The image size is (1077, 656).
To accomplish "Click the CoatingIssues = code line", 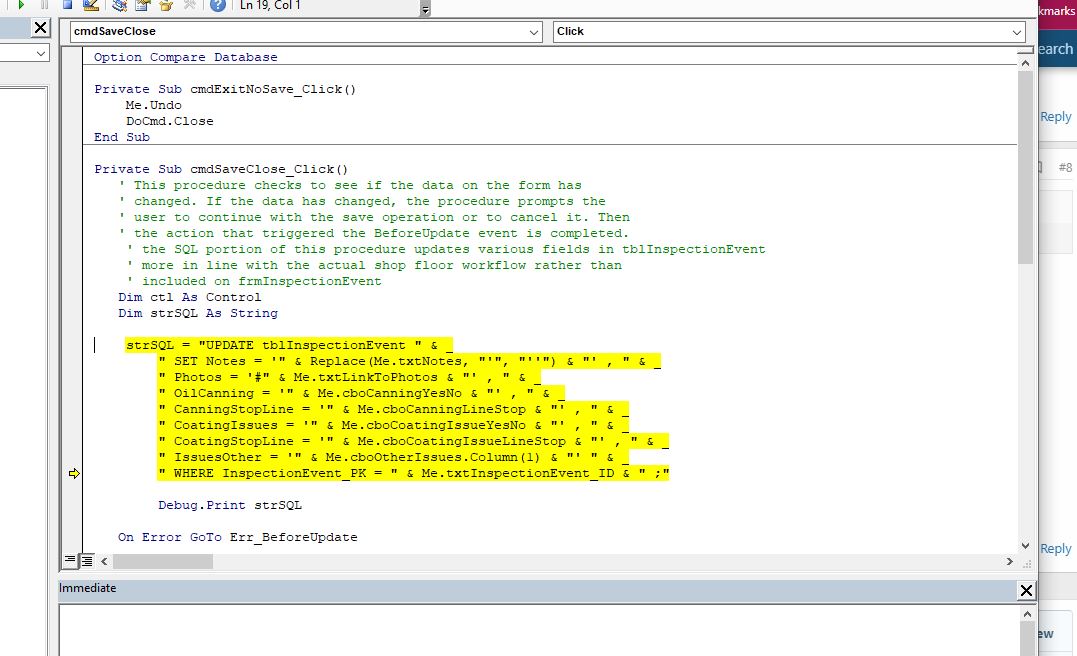I will (393, 425).
